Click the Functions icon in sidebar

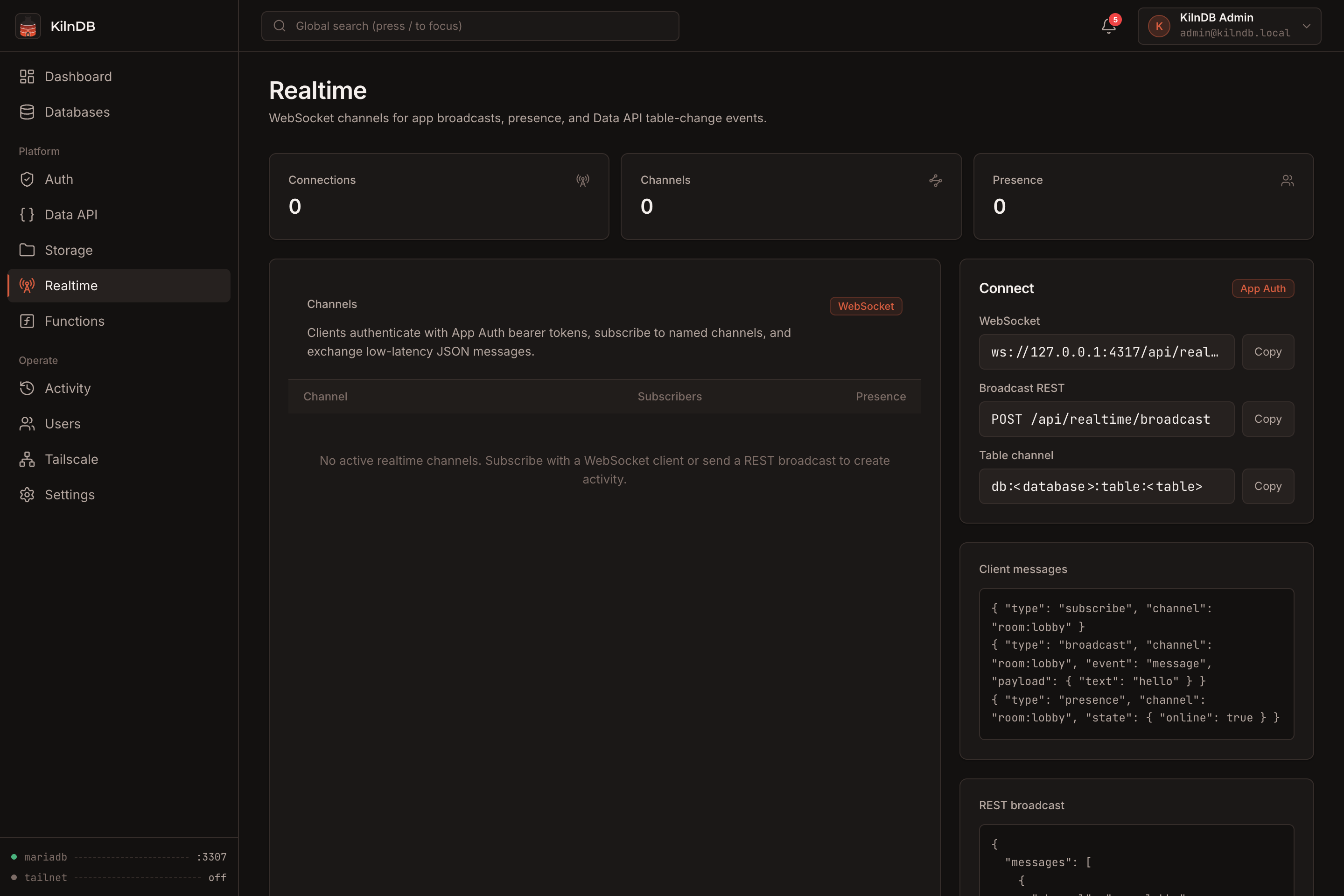(27, 321)
